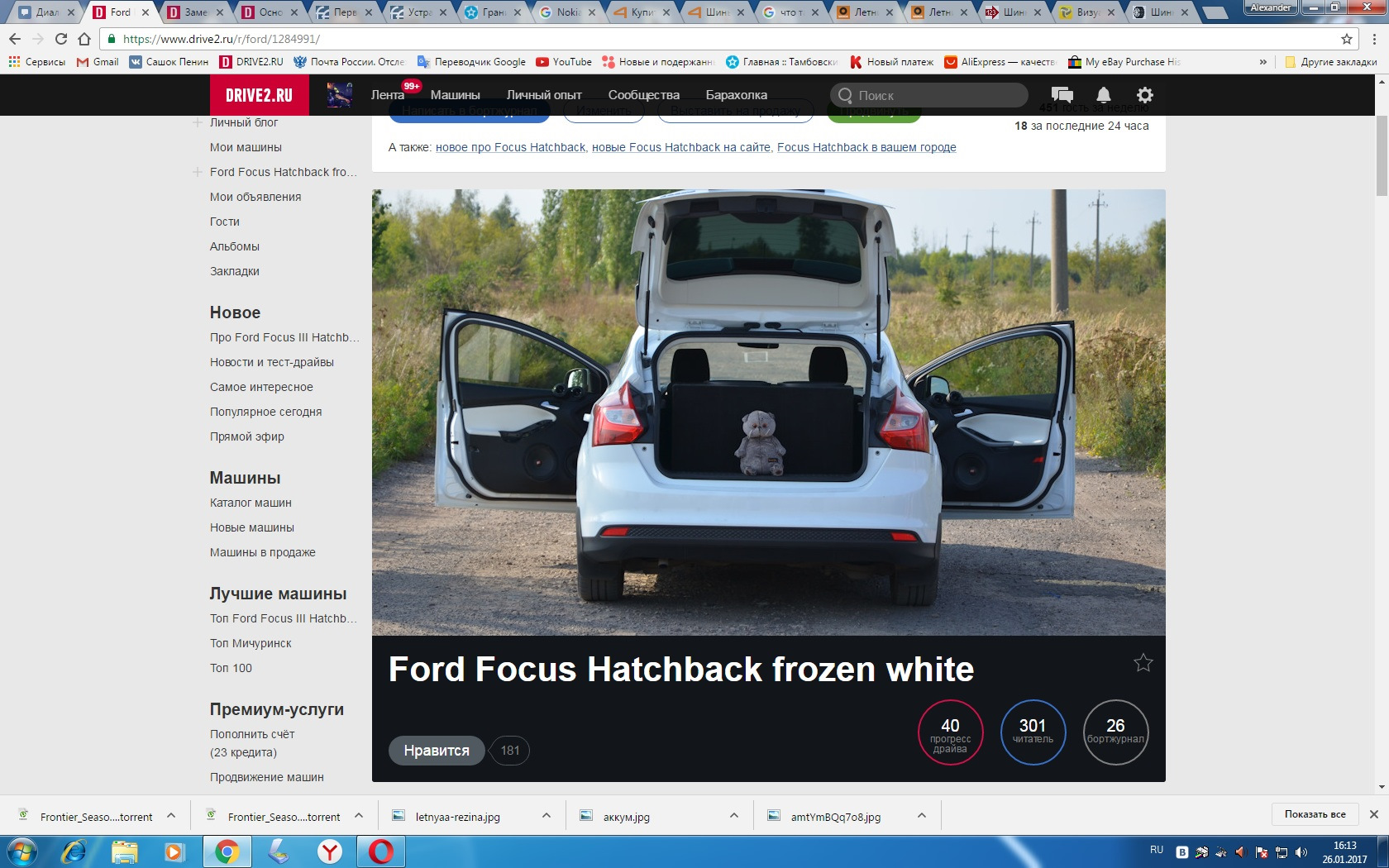The height and width of the screenshot is (868, 1389).
Task: Open the Лента menu item
Action: pyautogui.click(x=388, y=95)
